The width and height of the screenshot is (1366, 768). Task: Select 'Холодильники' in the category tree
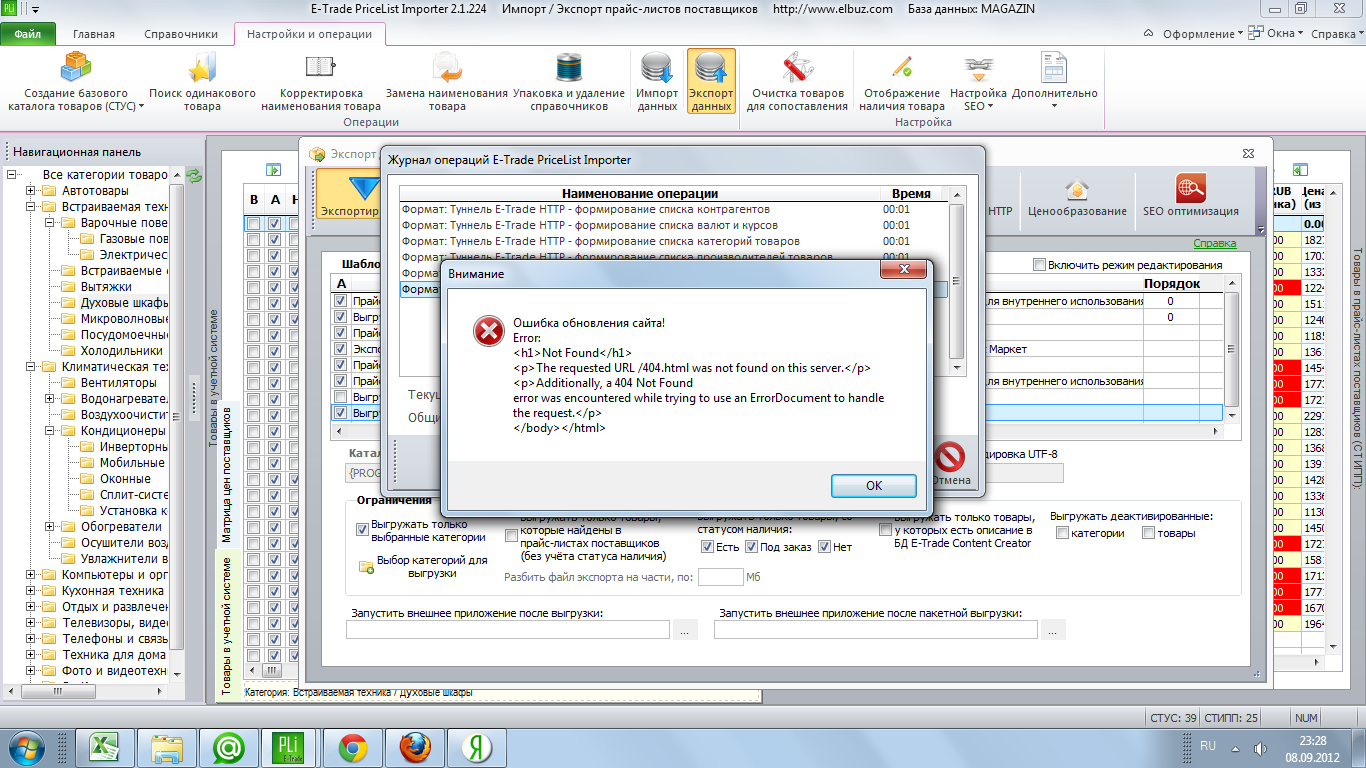121,351
